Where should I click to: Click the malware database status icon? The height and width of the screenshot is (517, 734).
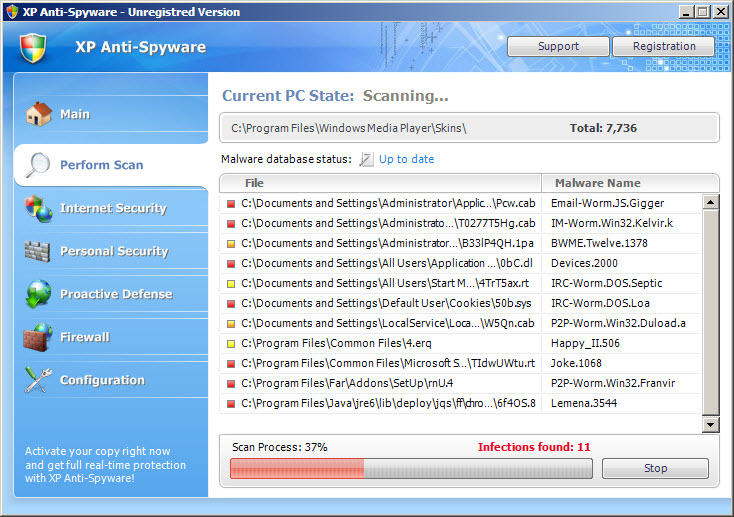pos(366,159)
